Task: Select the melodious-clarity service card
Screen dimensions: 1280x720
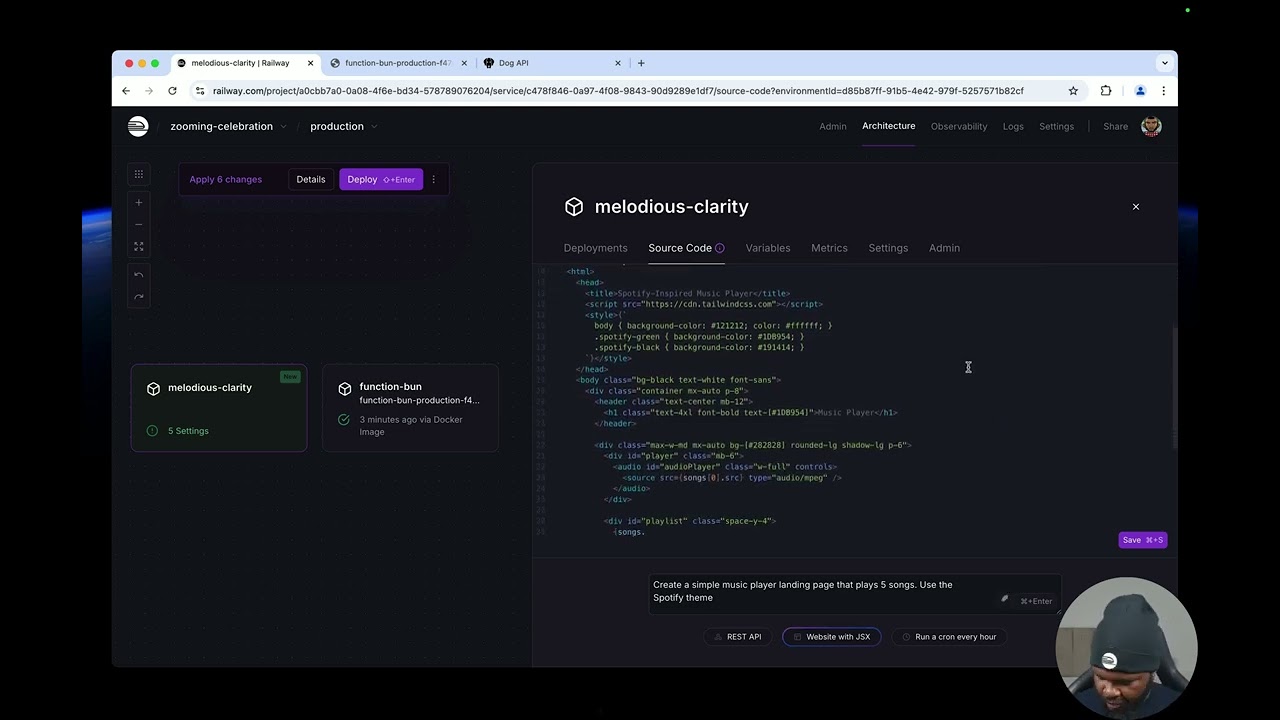Action: [219, 408]
